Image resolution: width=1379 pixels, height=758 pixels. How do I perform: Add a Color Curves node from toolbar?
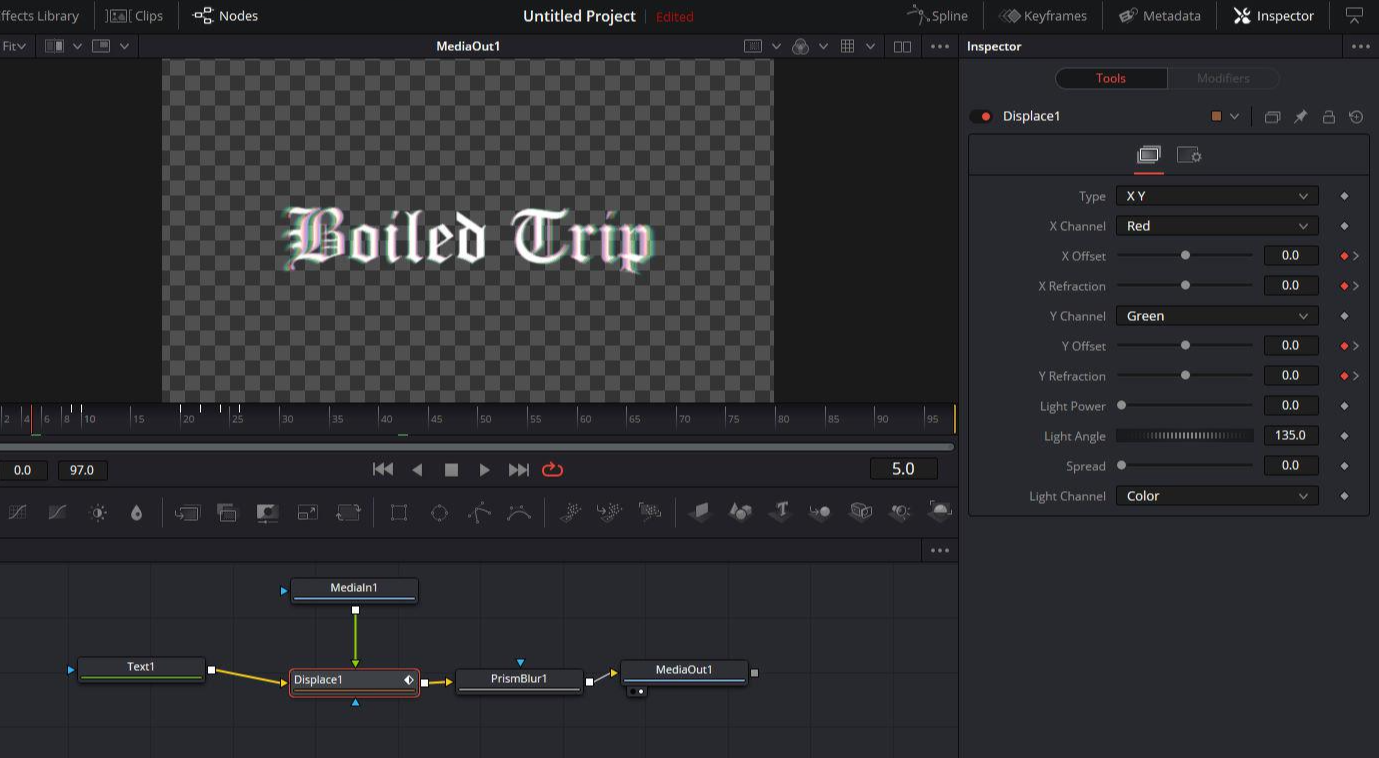[18, 512]
